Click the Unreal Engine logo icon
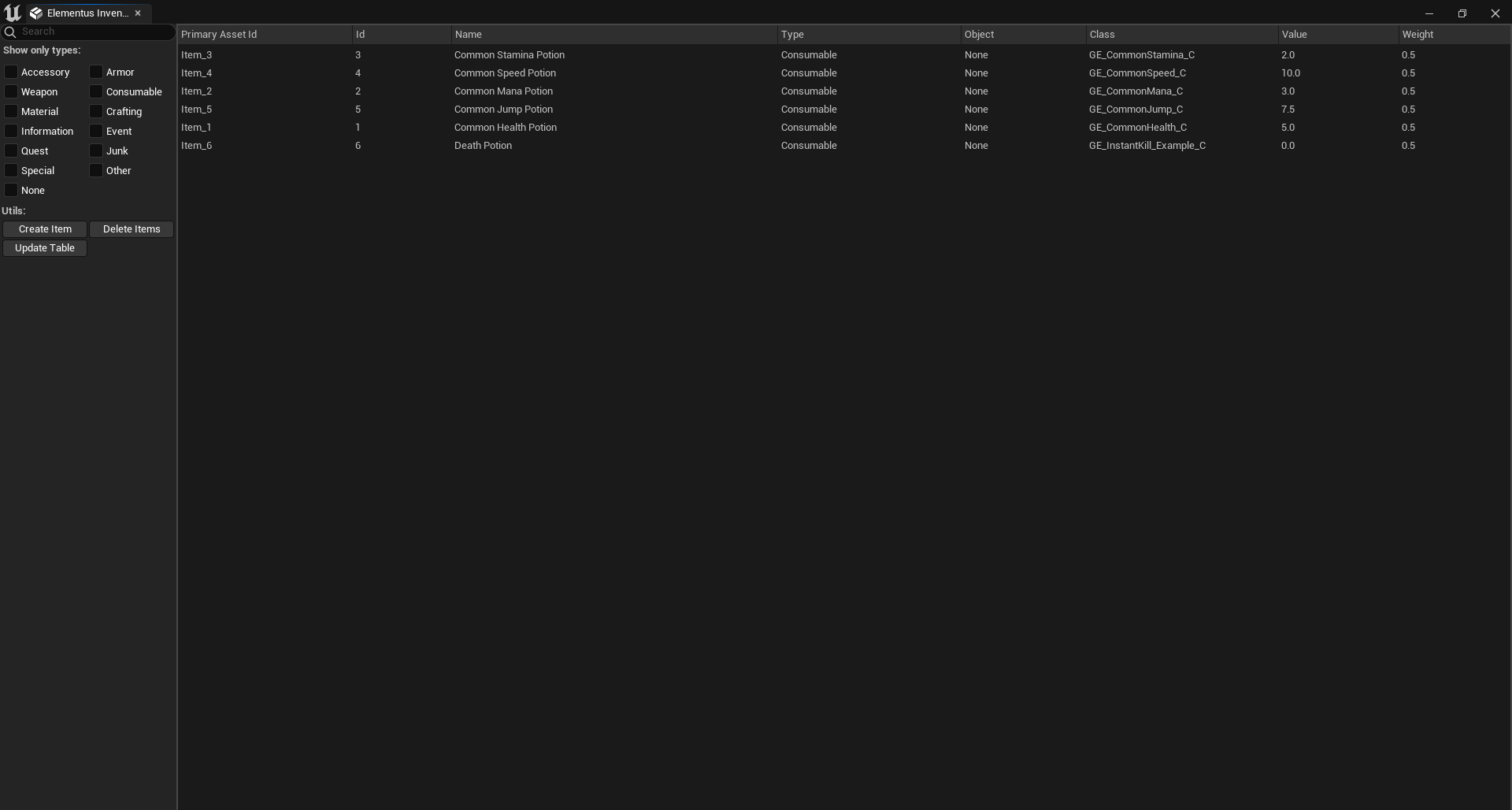This screenshot has height=810, width=1512. [13, 13]
